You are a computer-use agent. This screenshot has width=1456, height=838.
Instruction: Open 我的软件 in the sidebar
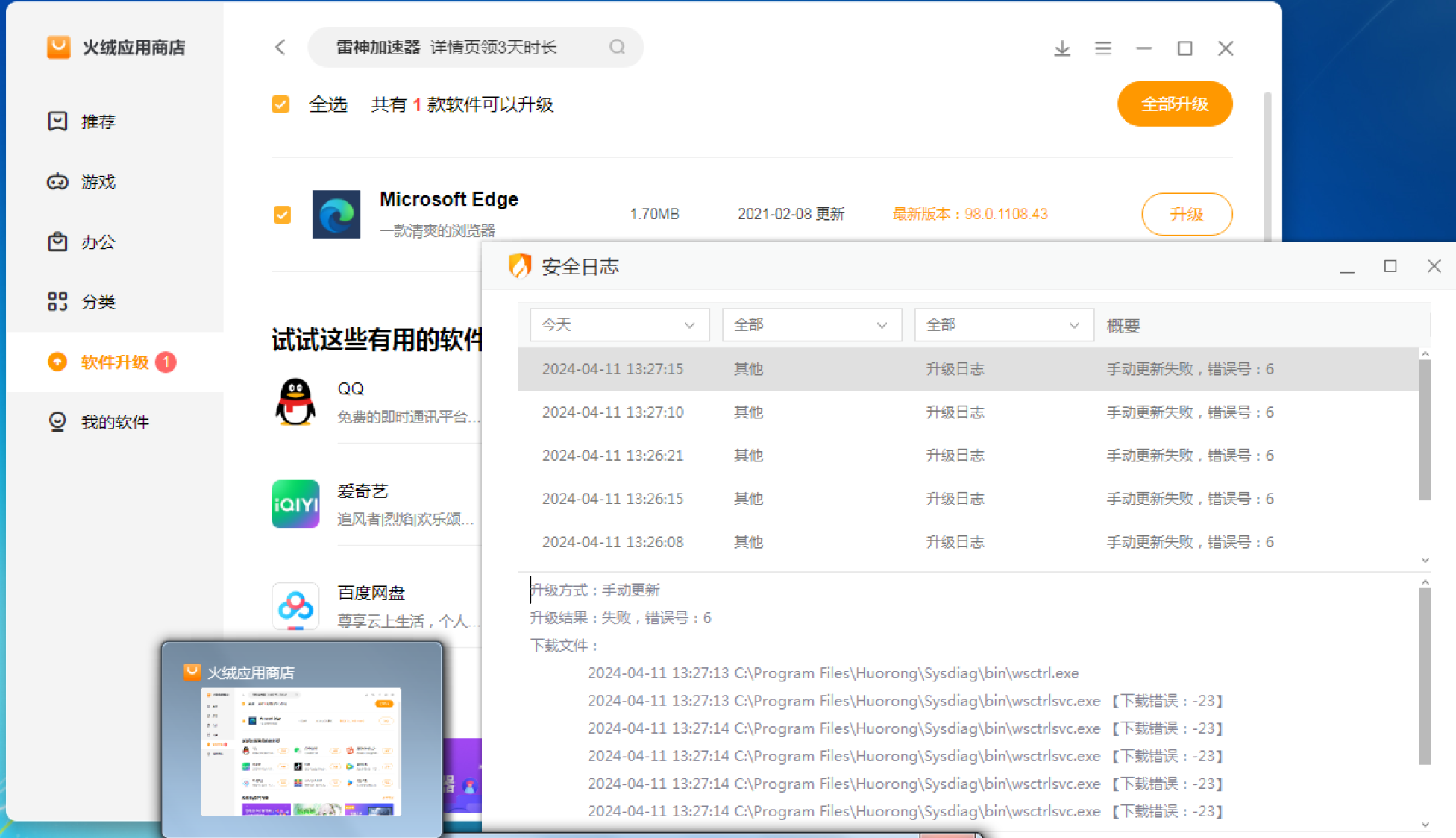click(x=116, y=422)
